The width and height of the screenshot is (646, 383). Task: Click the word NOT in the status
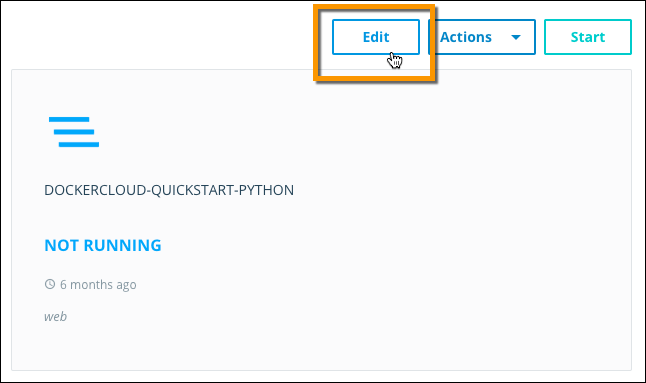coord(61,245)
